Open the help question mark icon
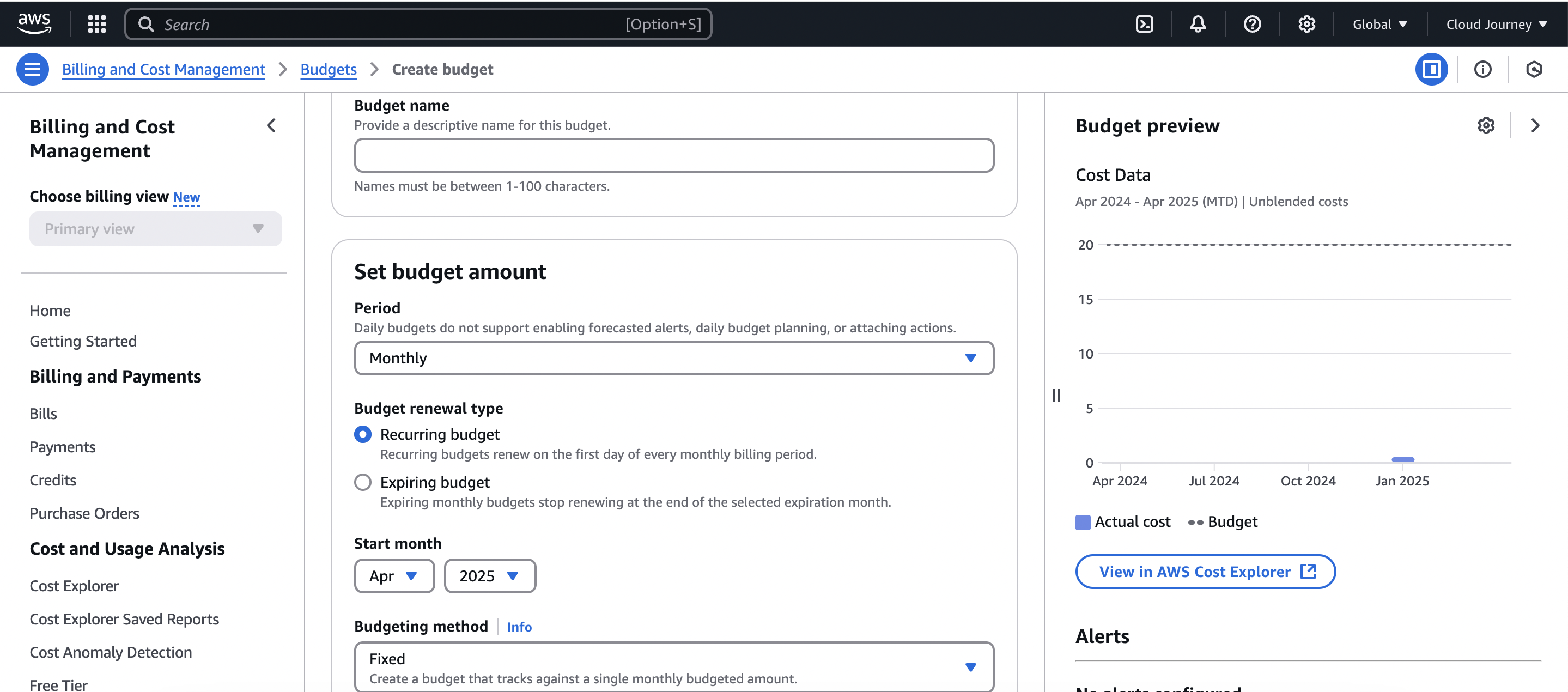Viewport: 1568px width, 692px height. click(1252, 24)
